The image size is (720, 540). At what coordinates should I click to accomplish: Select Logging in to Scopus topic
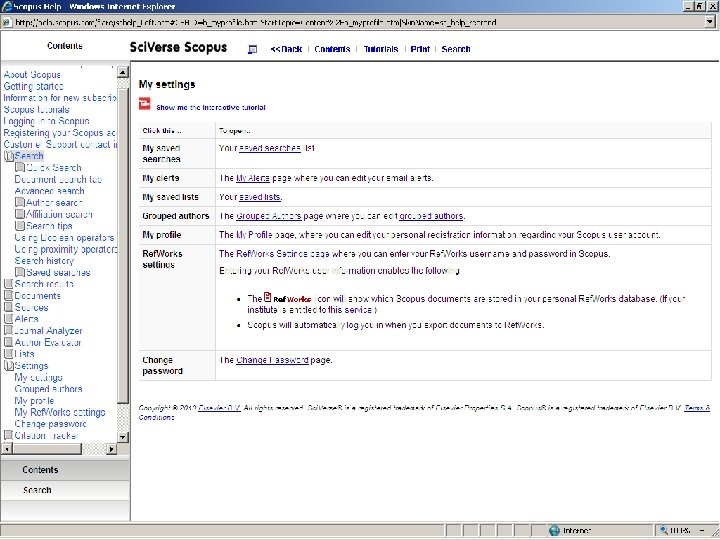46,121
